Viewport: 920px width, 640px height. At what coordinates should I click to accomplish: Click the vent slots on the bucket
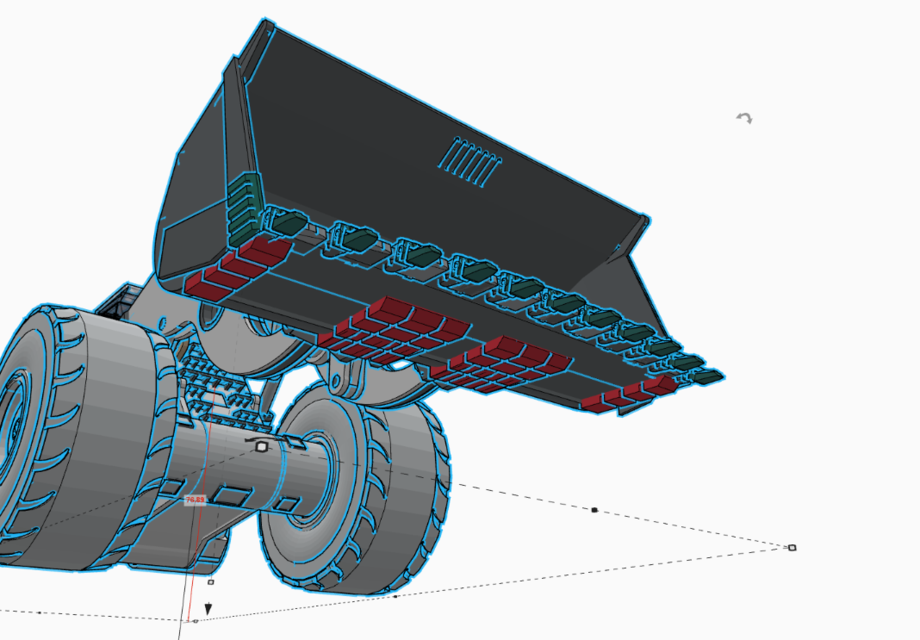pyautogui.click(x=470, y=160)
